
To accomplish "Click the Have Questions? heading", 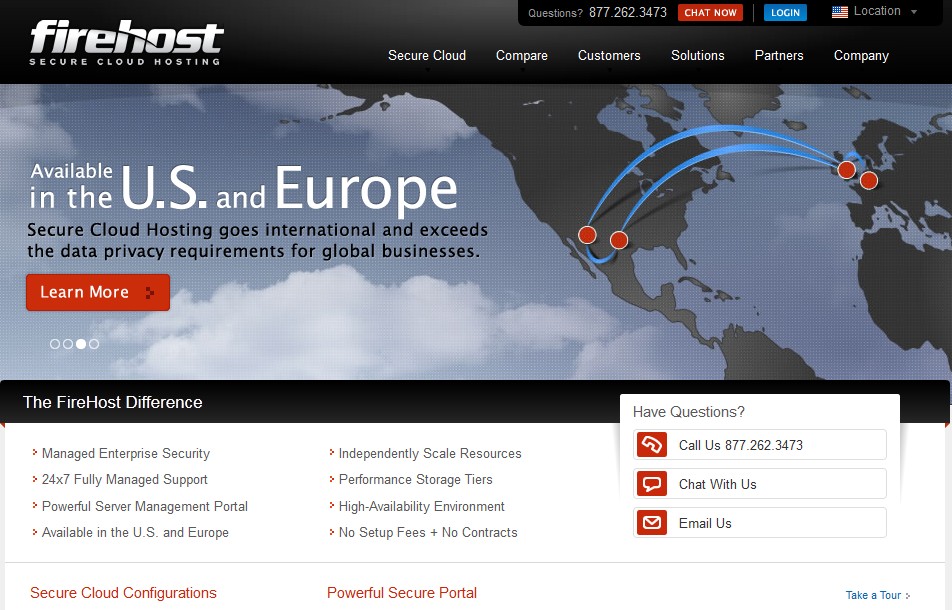I will [x=688, y=412].
